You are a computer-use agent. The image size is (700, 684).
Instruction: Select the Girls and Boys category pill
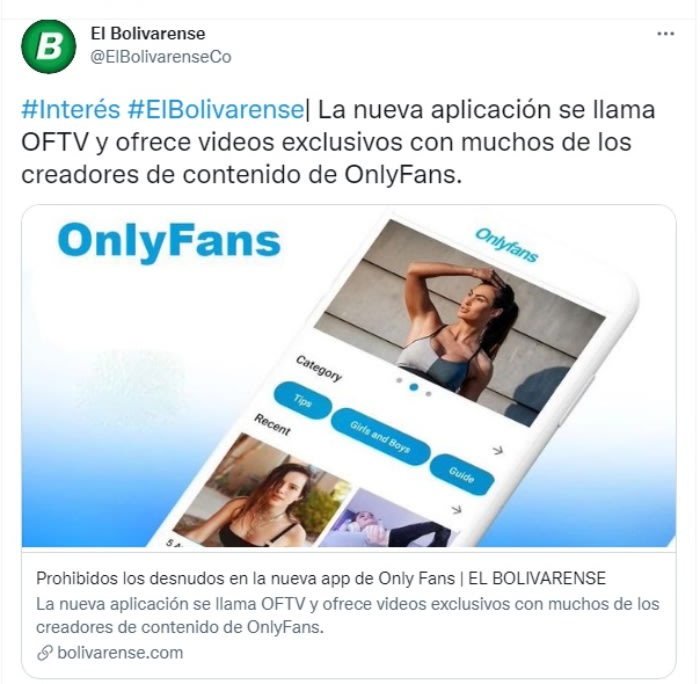[380, 436]
